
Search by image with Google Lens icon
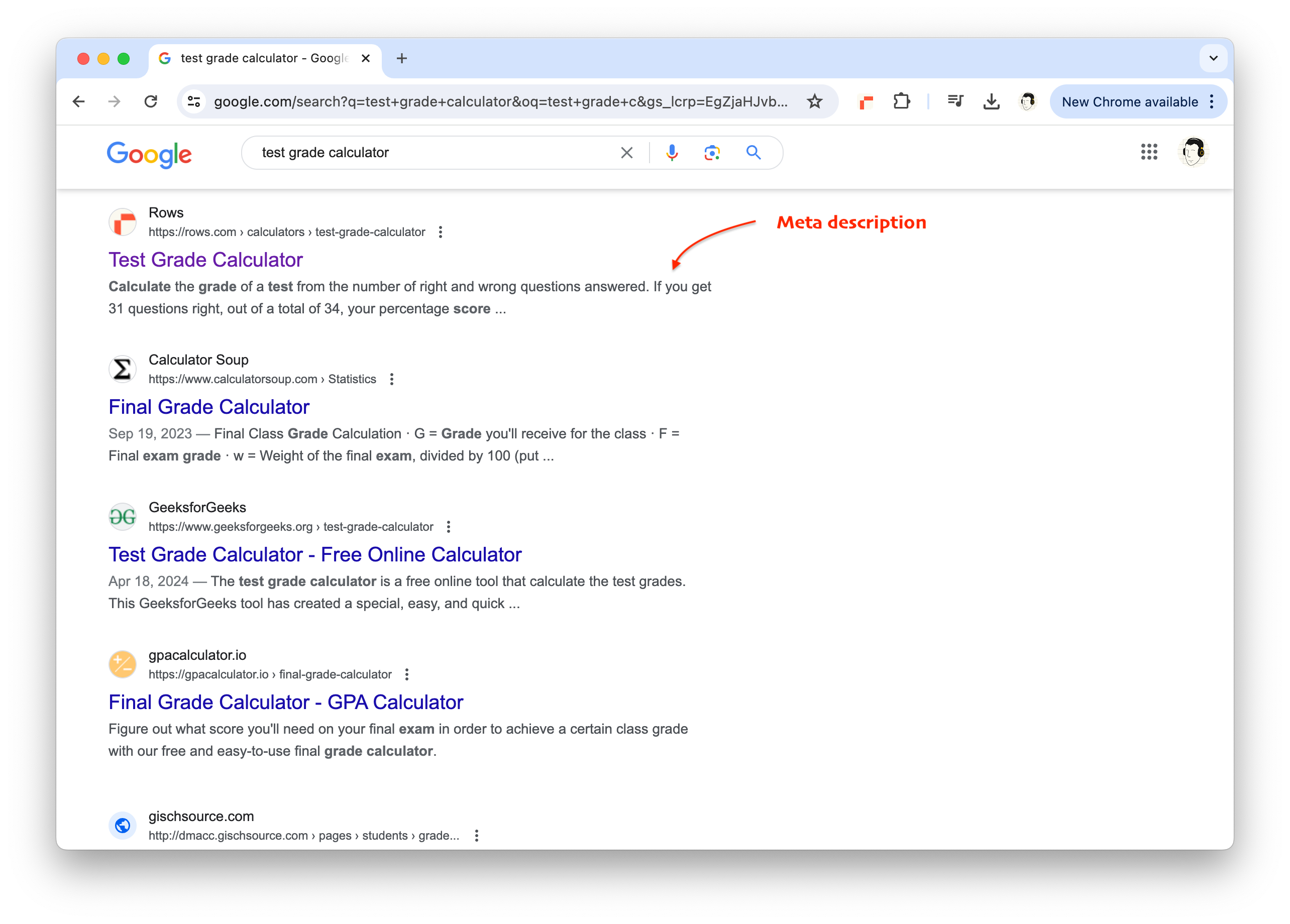pos(712,152)
